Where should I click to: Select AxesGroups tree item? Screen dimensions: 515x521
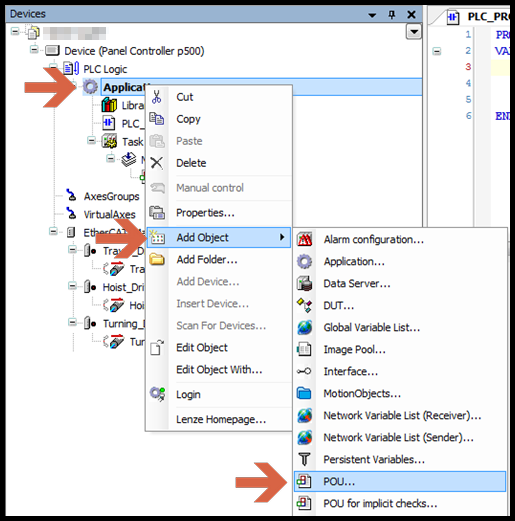click(x=111, y=196)
